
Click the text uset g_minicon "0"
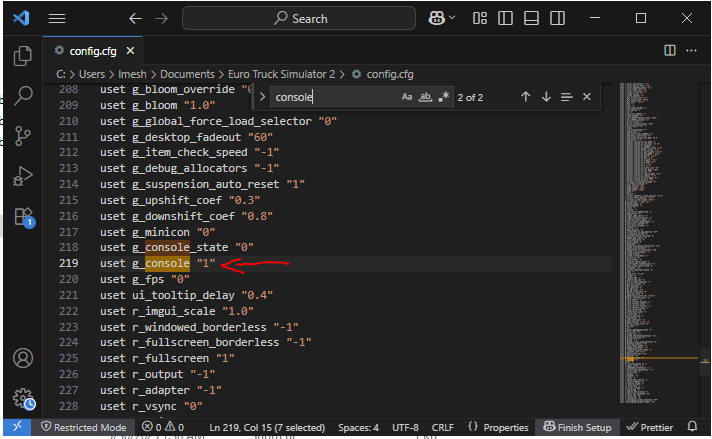click(x=158, y=232)
